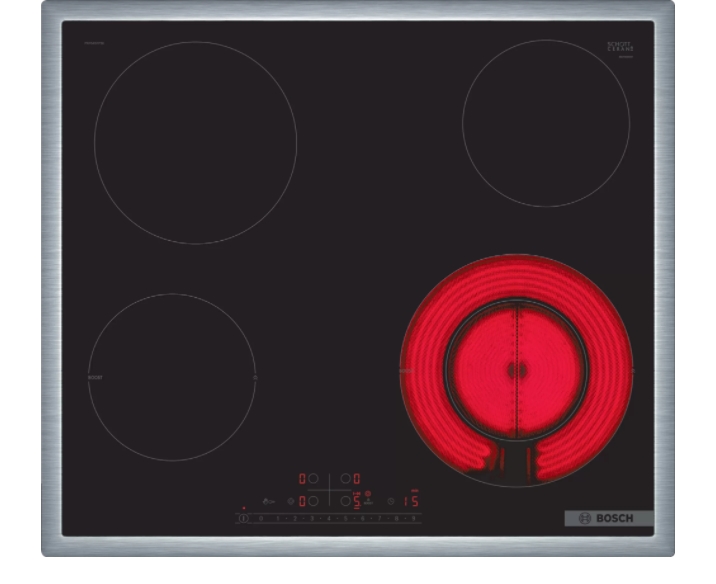
Task: Click the large top-left cooking zone
Action: point(195,143)
